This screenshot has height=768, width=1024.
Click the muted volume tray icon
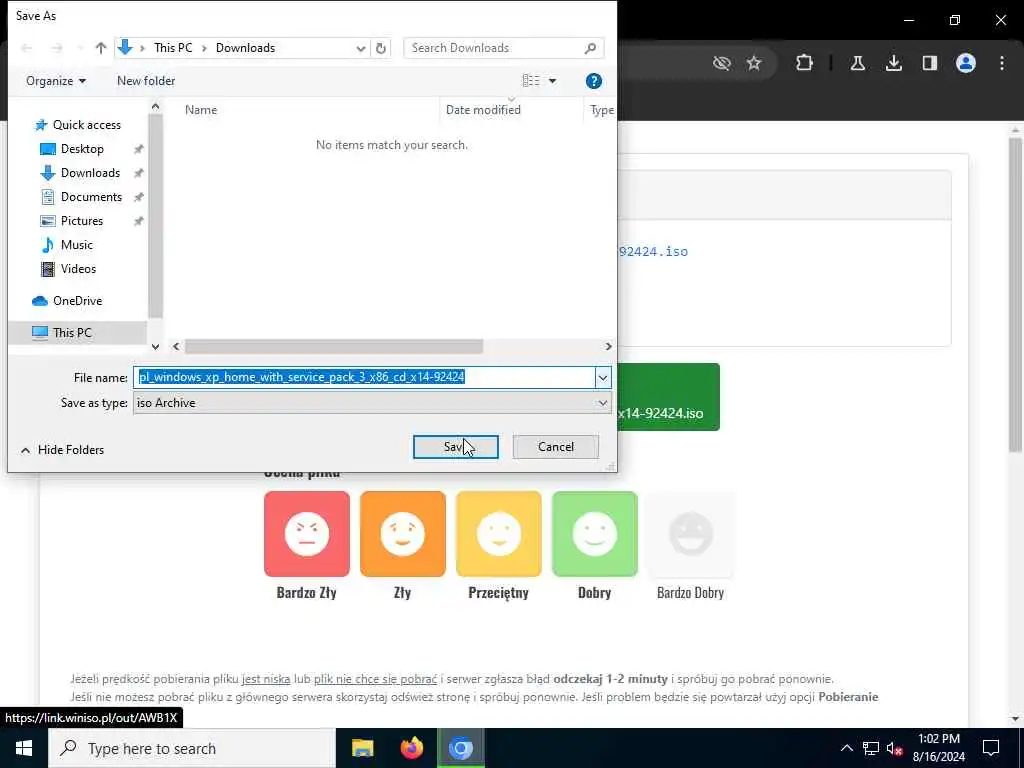tap(894, 748)
